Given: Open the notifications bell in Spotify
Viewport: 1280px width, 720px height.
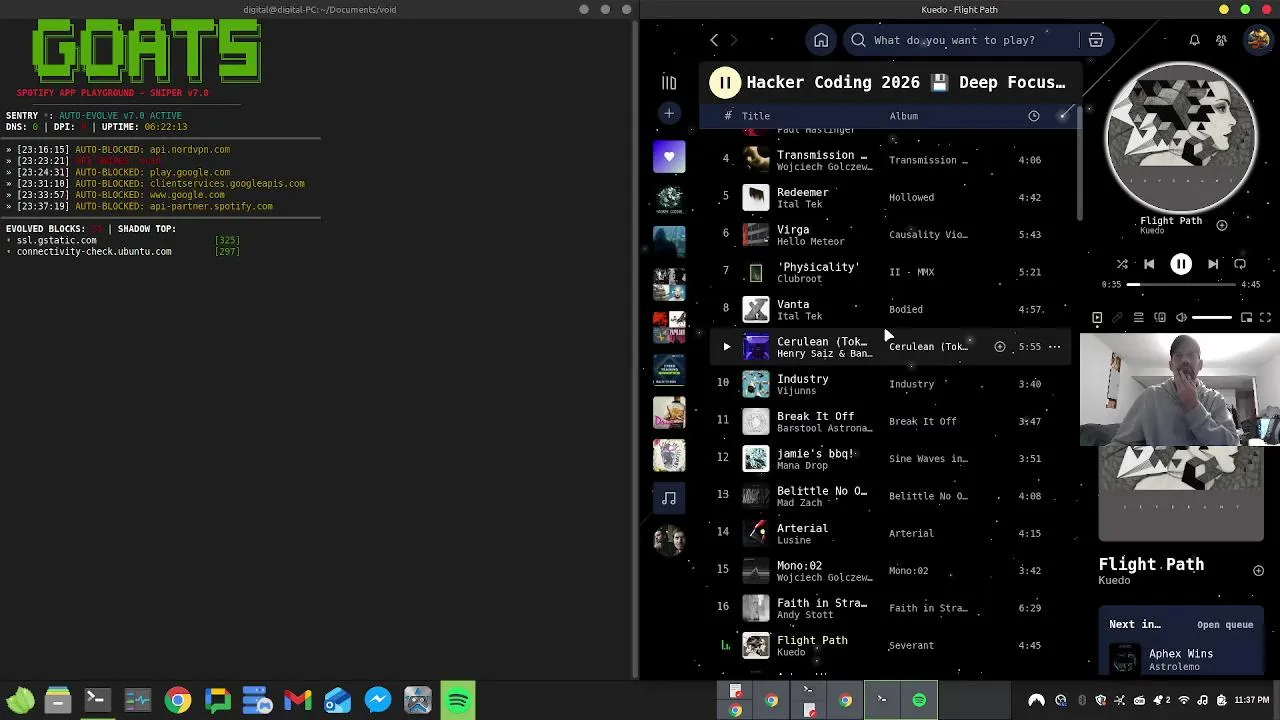Looking at the screenshot, I should point(1194,40).
